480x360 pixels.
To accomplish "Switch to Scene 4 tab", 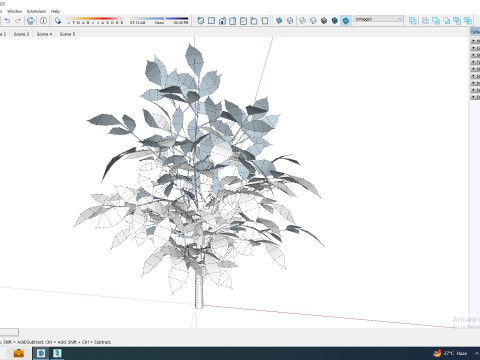I will click(44, 34).
